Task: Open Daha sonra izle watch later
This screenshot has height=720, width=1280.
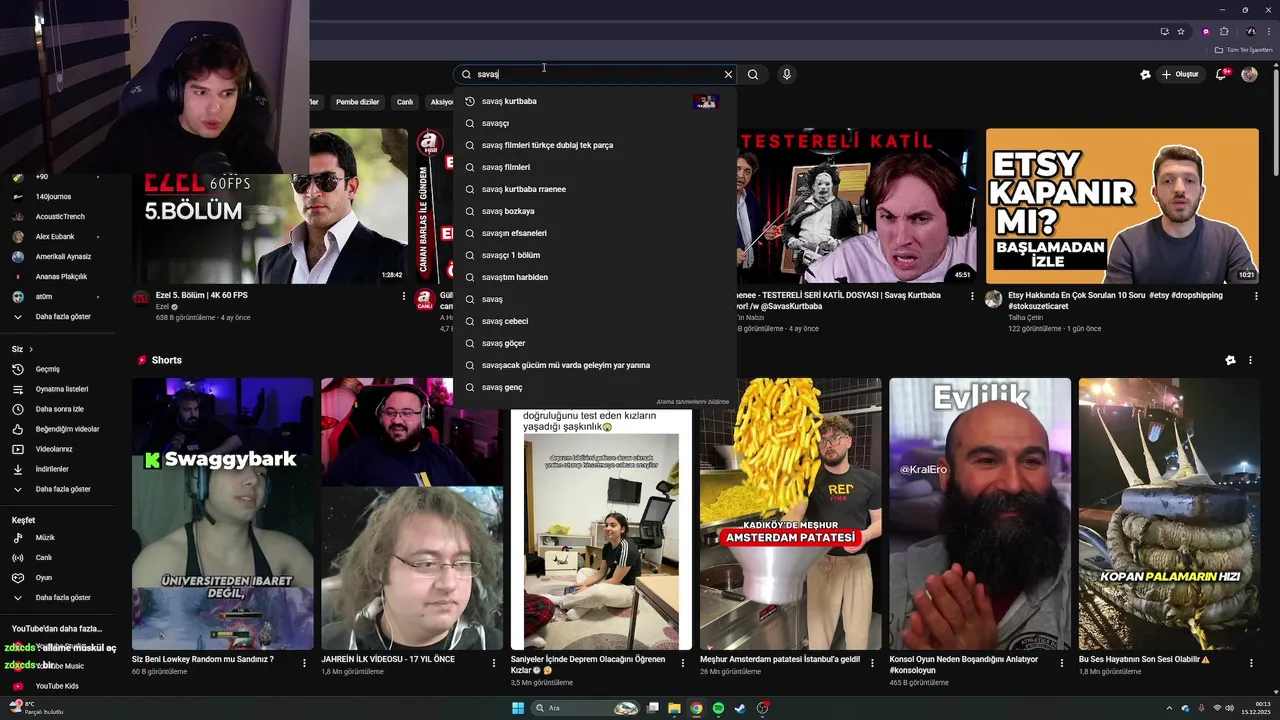Action: (x=59, y=409)
